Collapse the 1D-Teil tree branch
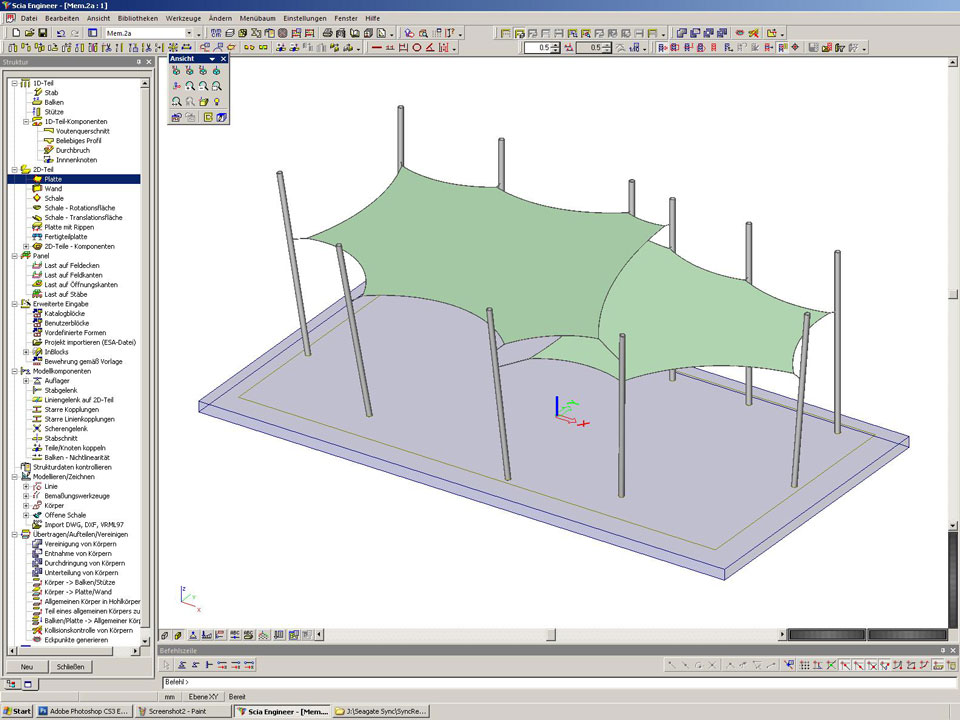Screen dimensions: 960x720 click(x=14, y=83)
